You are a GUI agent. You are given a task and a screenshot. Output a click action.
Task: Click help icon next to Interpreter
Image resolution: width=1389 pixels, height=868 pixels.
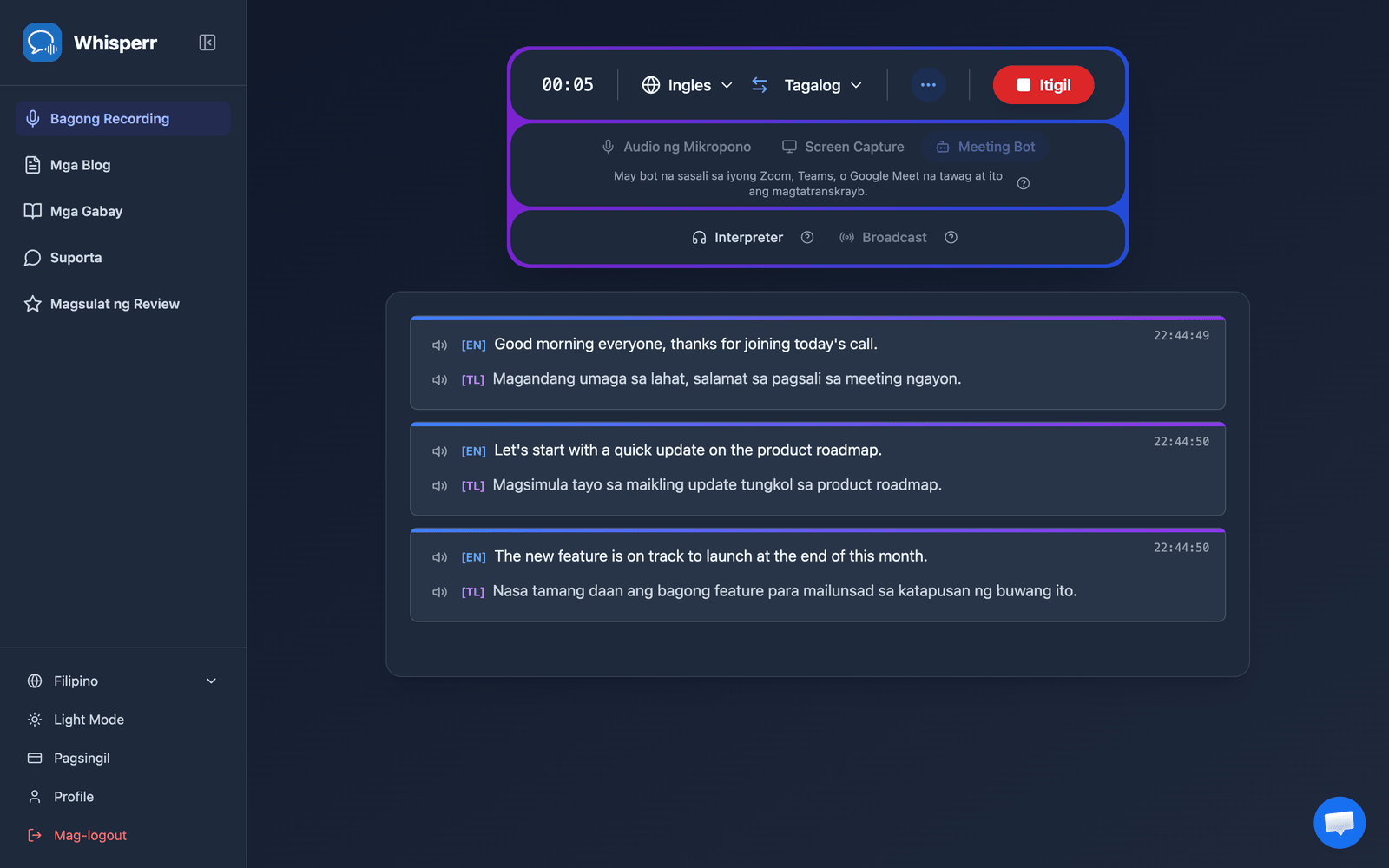pos(807,238)
